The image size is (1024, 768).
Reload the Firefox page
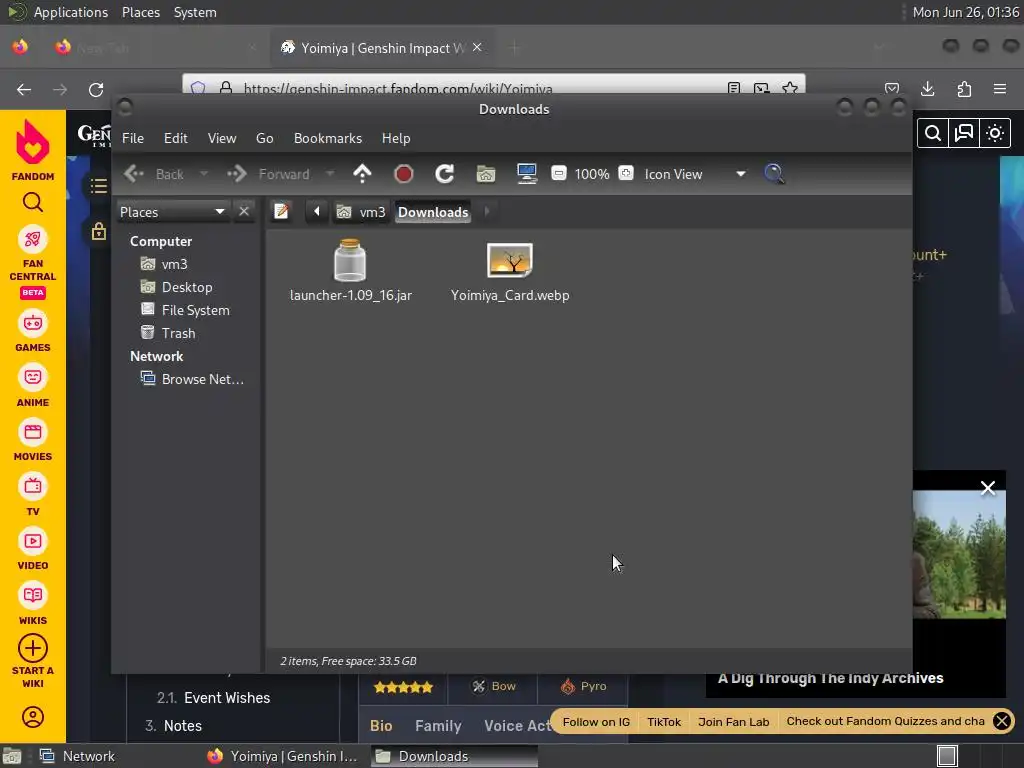pos(96,89)
